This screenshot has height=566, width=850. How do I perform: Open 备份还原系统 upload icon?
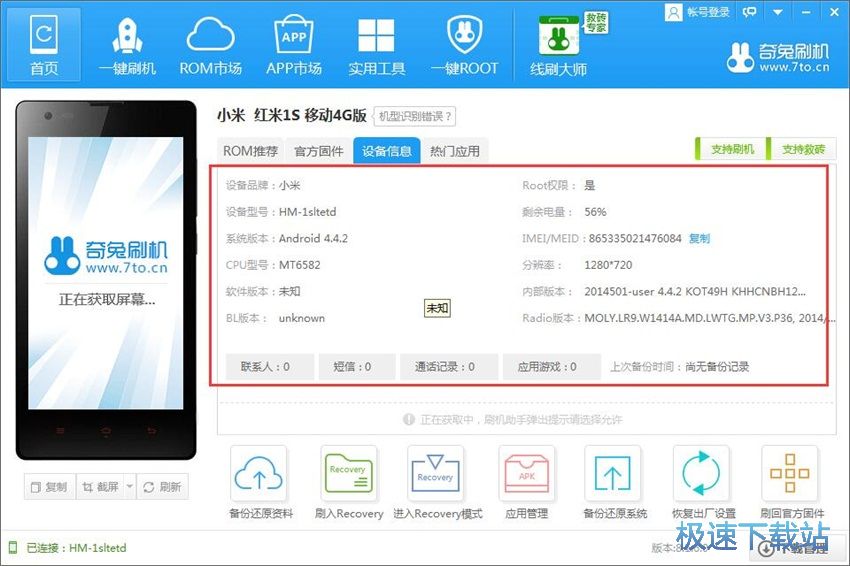(x=613, y=473)
